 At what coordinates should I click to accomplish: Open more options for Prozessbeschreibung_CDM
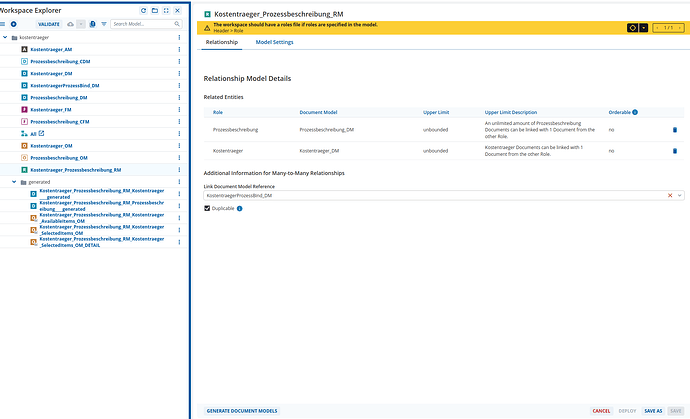pos(179,62)
